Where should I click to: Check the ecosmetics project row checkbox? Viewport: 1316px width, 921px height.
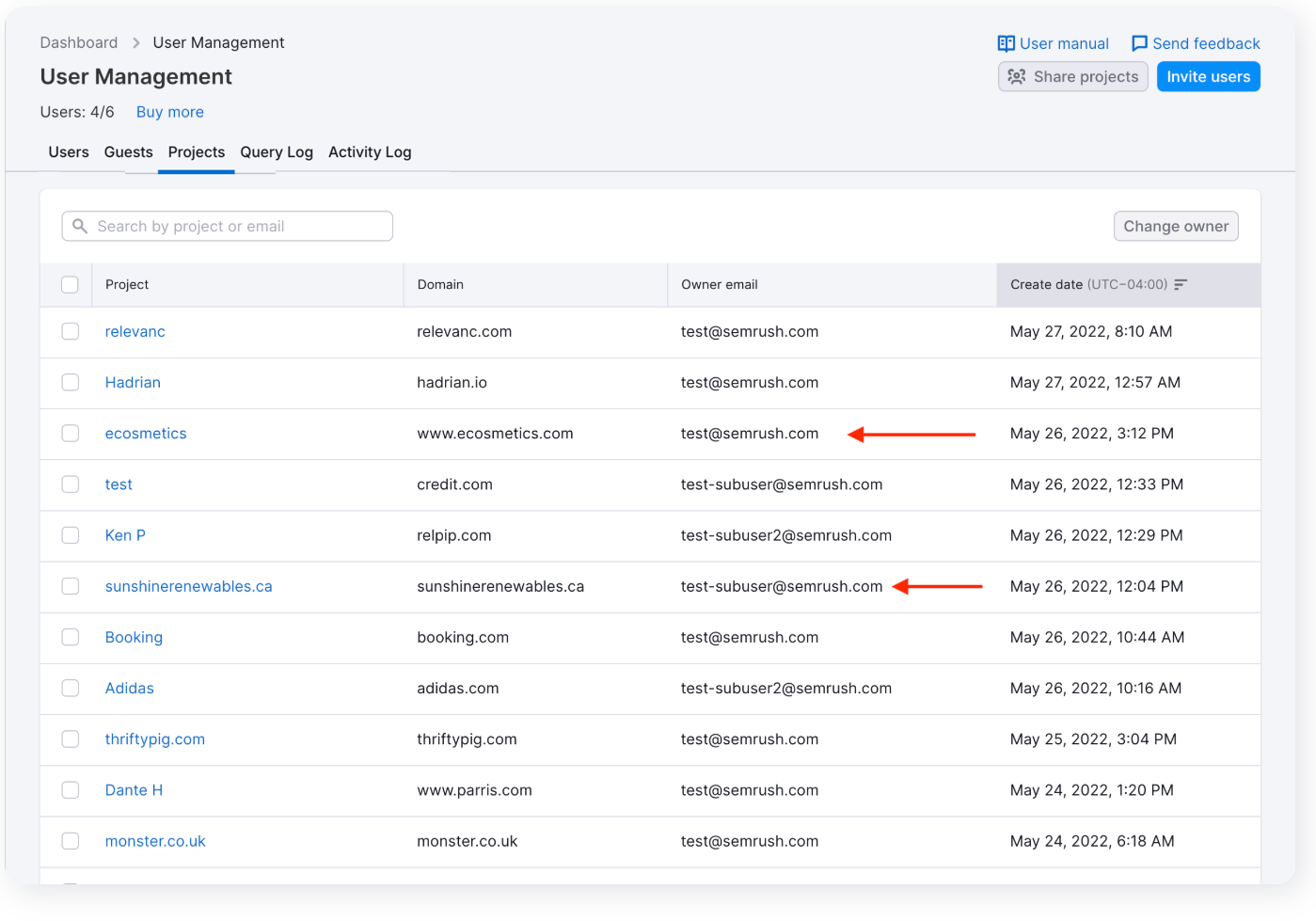coord(70,433)
